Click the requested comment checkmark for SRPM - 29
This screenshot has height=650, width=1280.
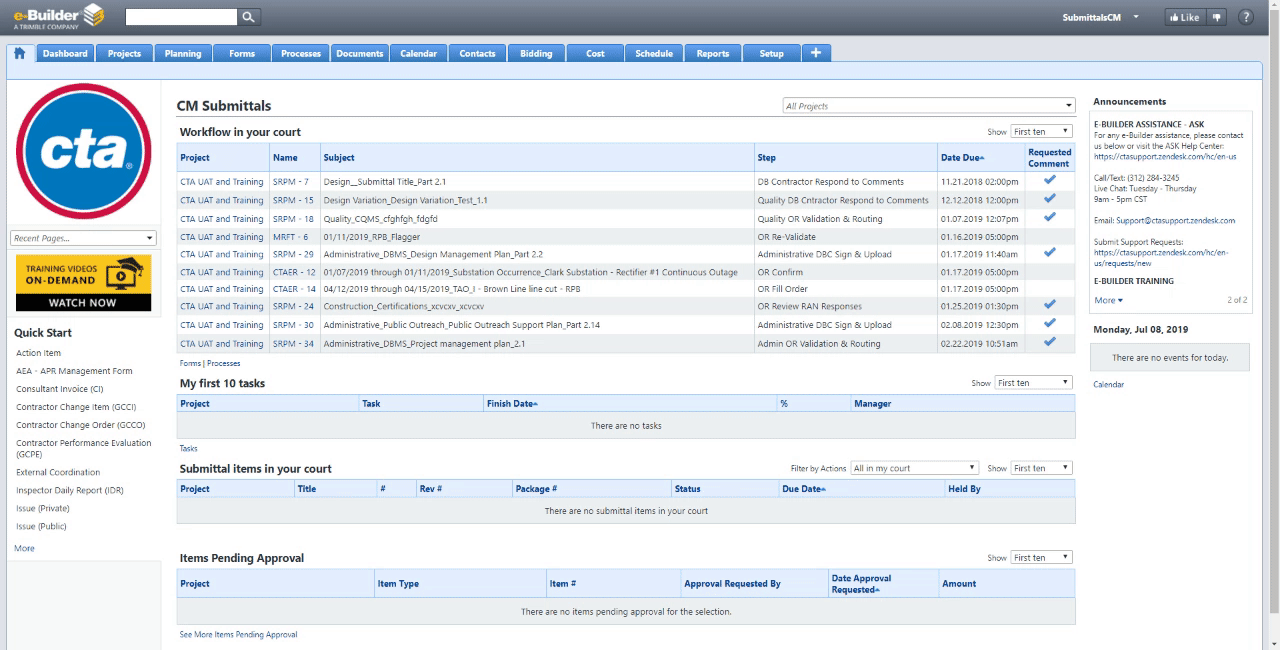1049,253
